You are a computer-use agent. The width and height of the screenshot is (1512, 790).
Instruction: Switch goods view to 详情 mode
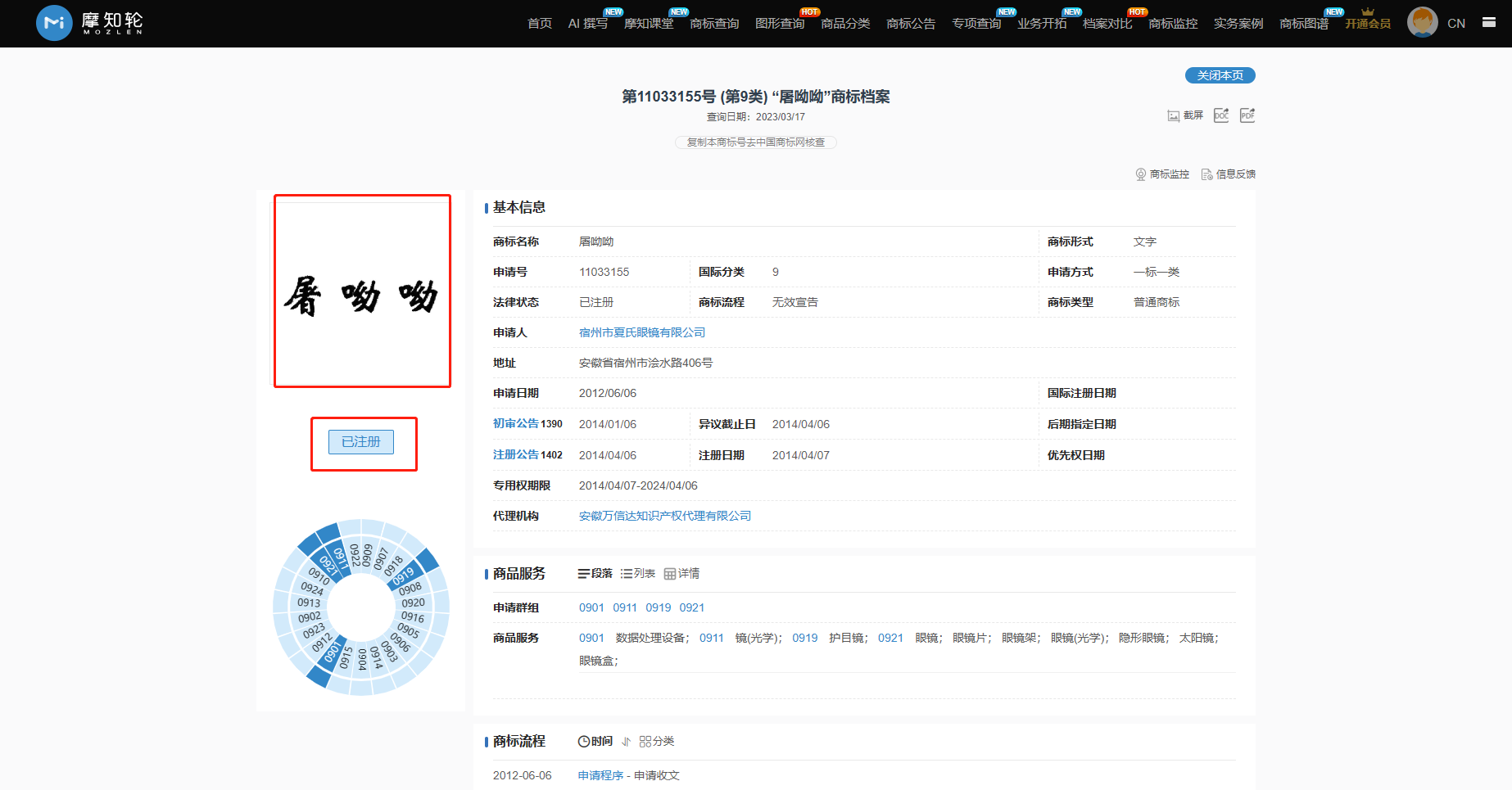(x=681, y=574)
